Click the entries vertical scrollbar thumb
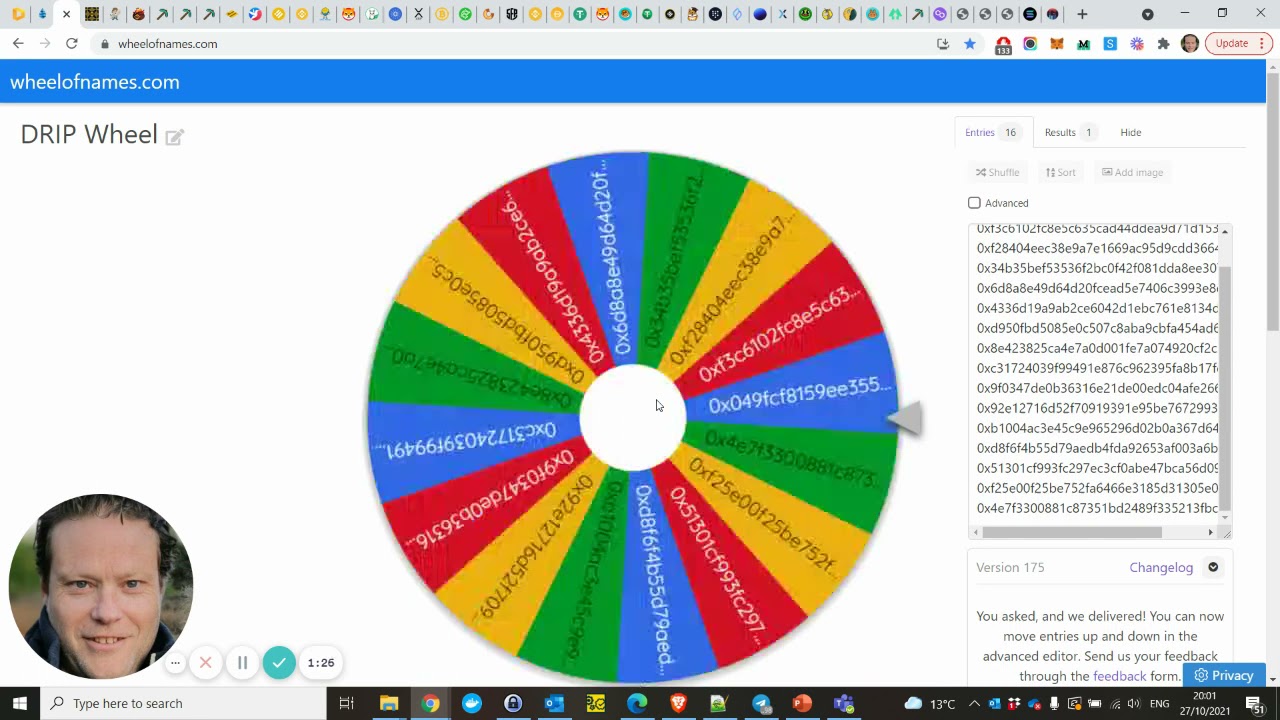This screenshot has width=1280, height=720. (1225, 390)
